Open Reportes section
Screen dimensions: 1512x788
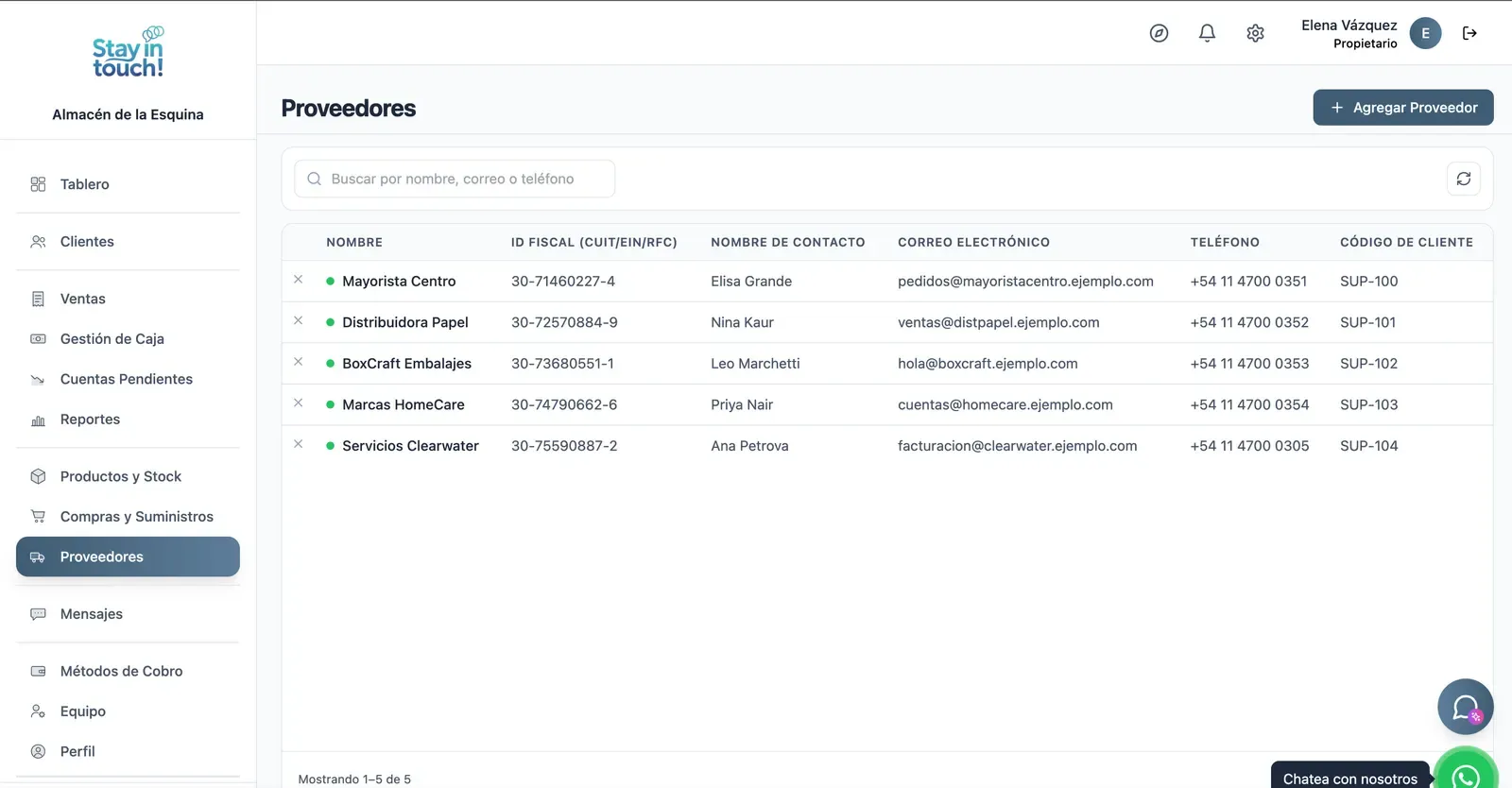click(x=128, y=420)
